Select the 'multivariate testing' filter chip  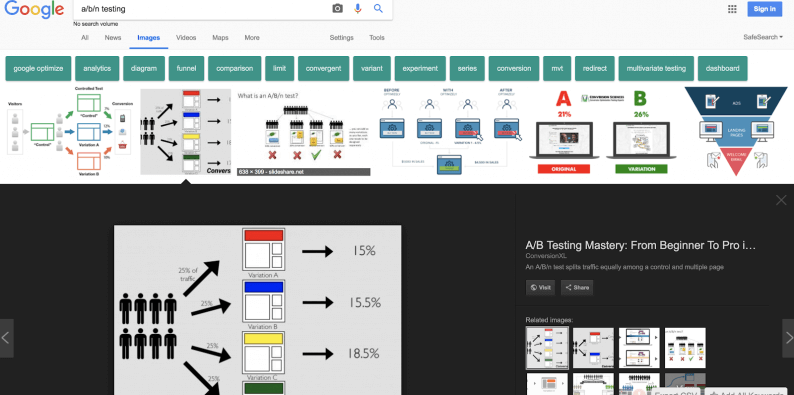click(656, 68)
